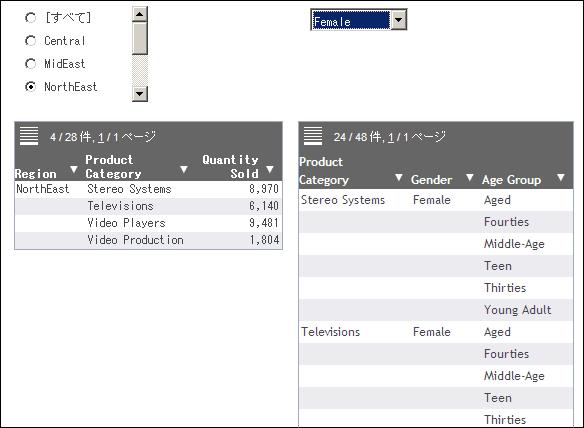Click the 1,804 quantity value
Image resolution: width=584 pixels, height=428 pixels.
[264, 240]
